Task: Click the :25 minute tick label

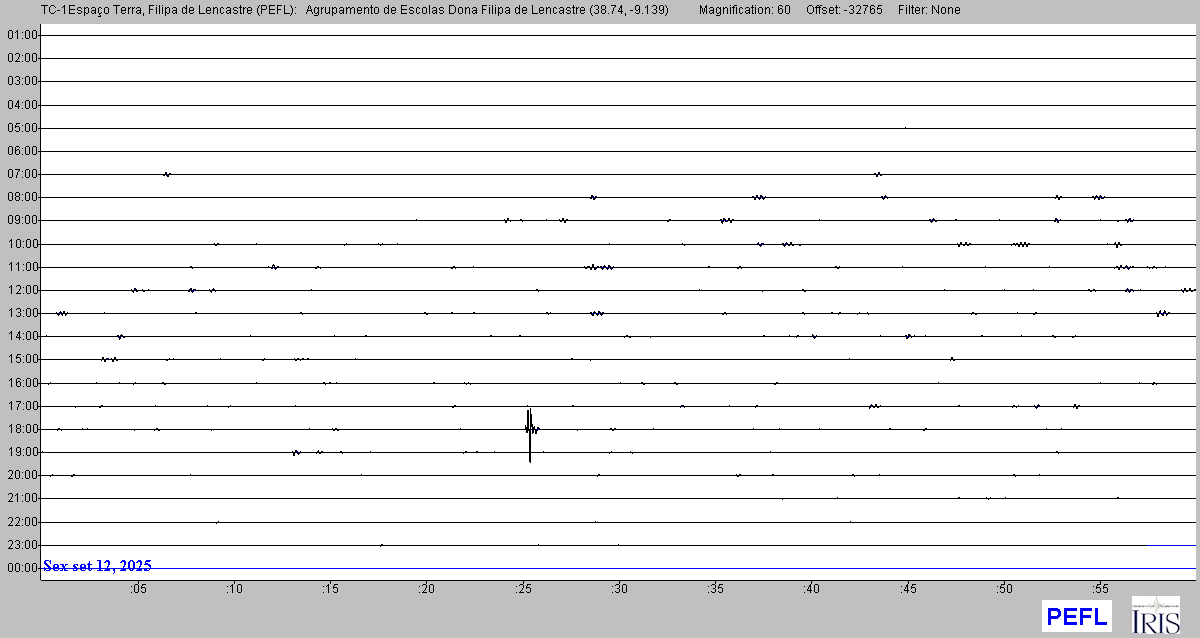Action: pyautogui.click(x=523, y=589)
